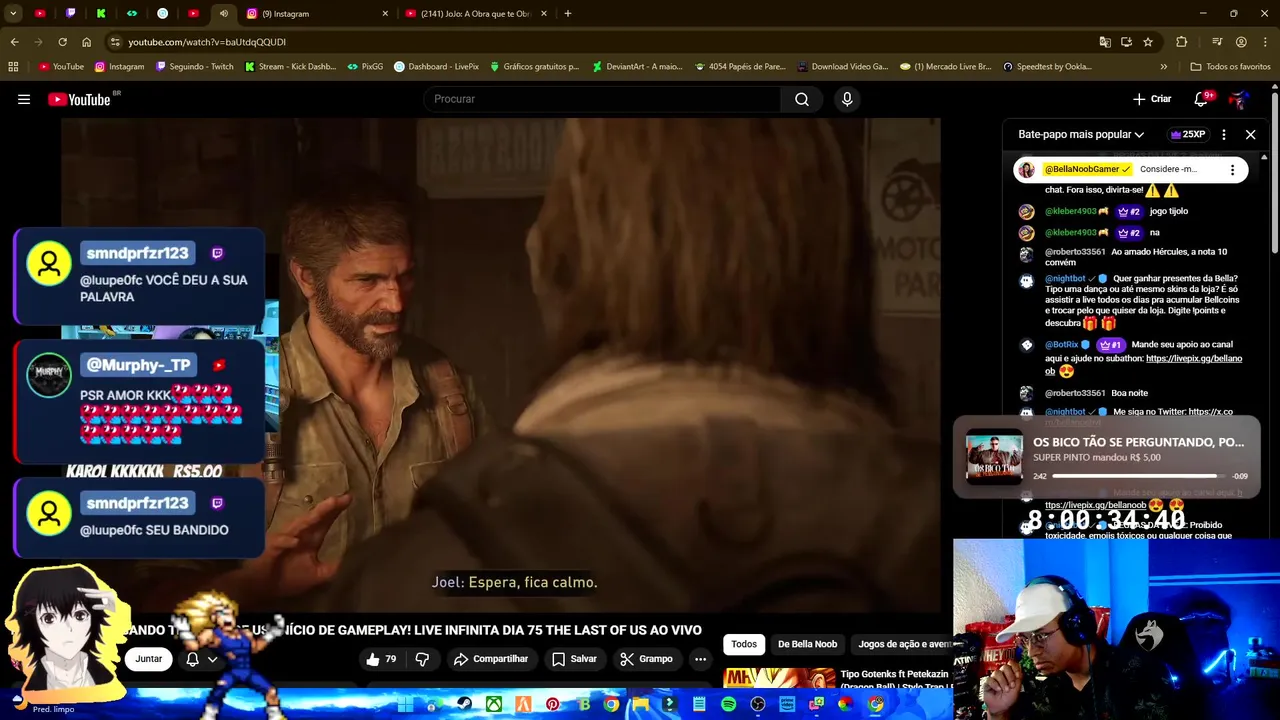This screenshot has width=1280, height=720.
Task: Like the video with thumbs up
Action: tap(381, 659)
